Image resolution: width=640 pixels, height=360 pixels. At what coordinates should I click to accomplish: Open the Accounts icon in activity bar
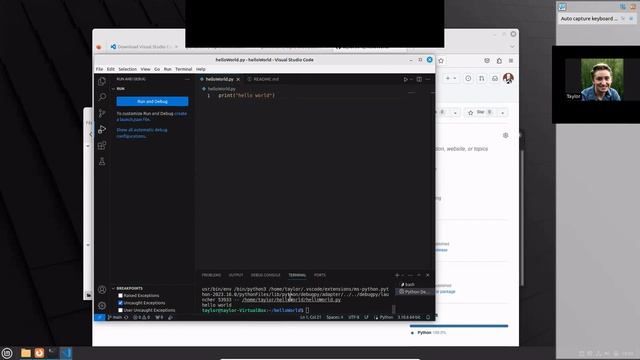pos(102,290)
